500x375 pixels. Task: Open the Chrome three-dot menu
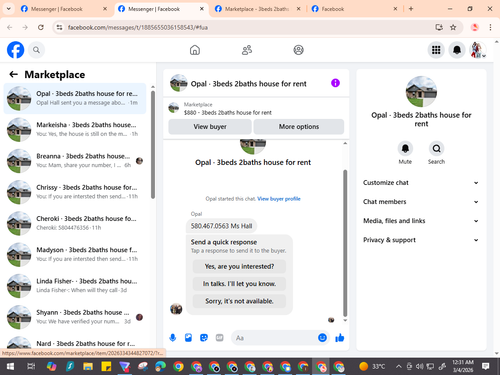490,27
